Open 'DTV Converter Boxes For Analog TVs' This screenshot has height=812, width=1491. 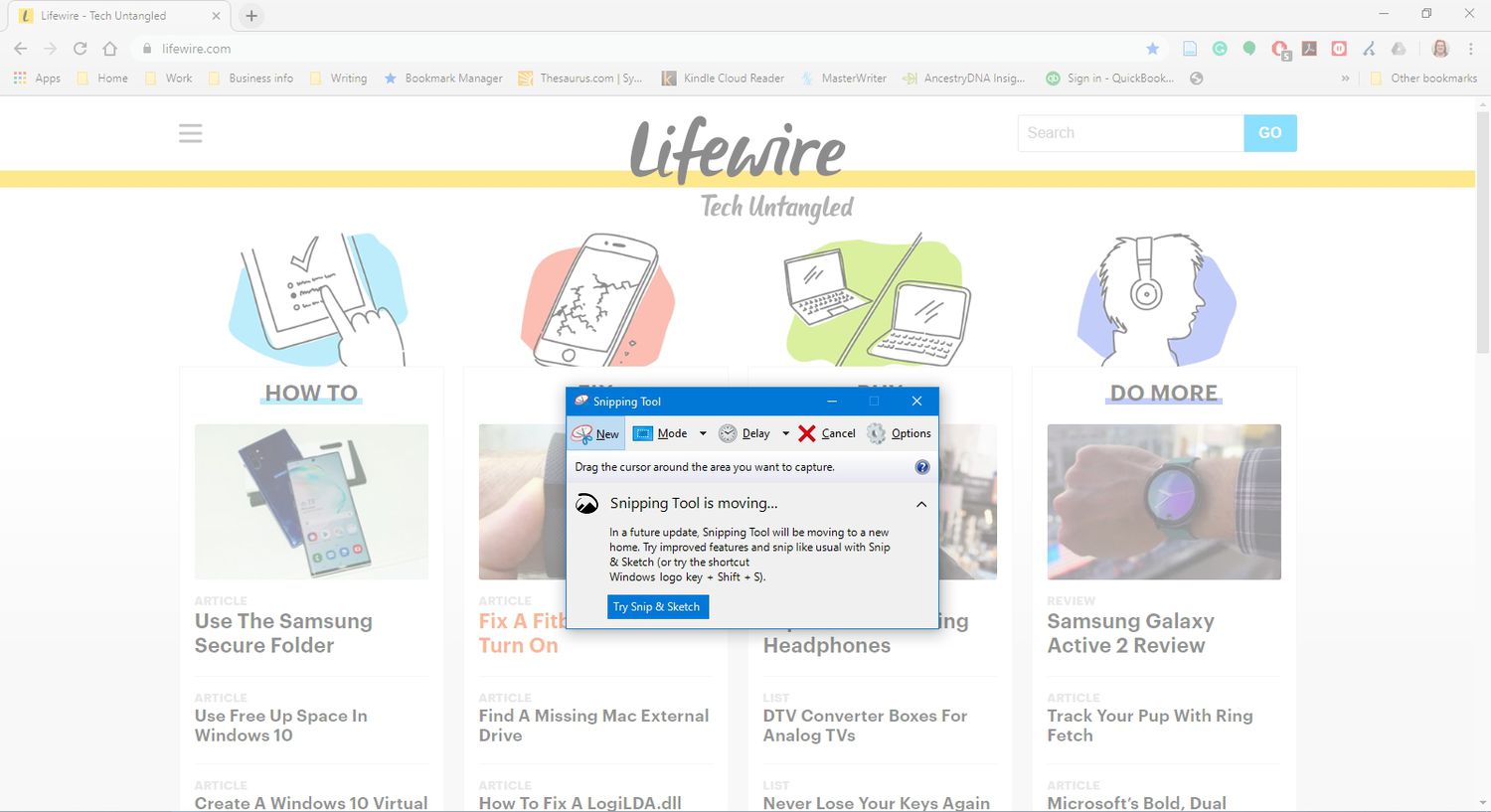pyautogui.click(x=865, y=726)
